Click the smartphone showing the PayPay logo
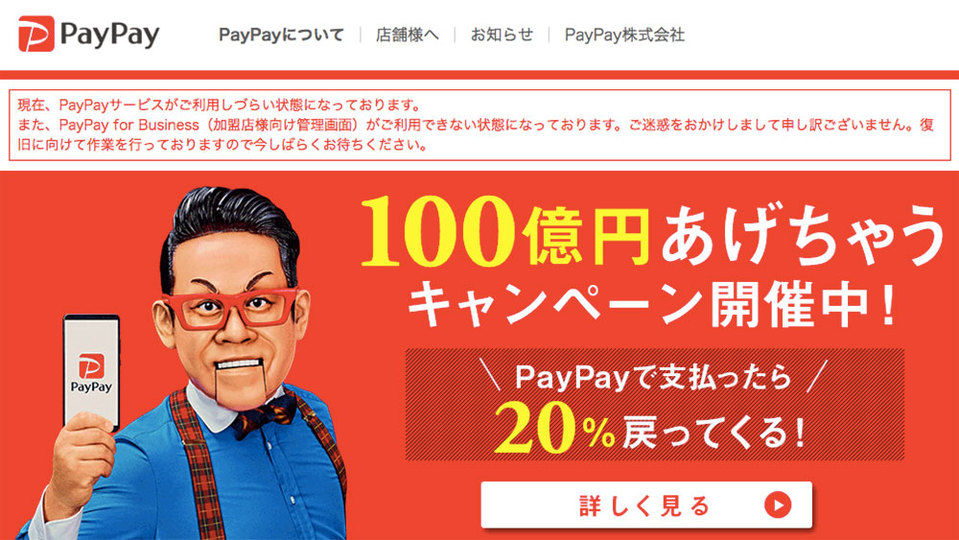This screenshot has width=959, height=540. [x=92, y=372]
